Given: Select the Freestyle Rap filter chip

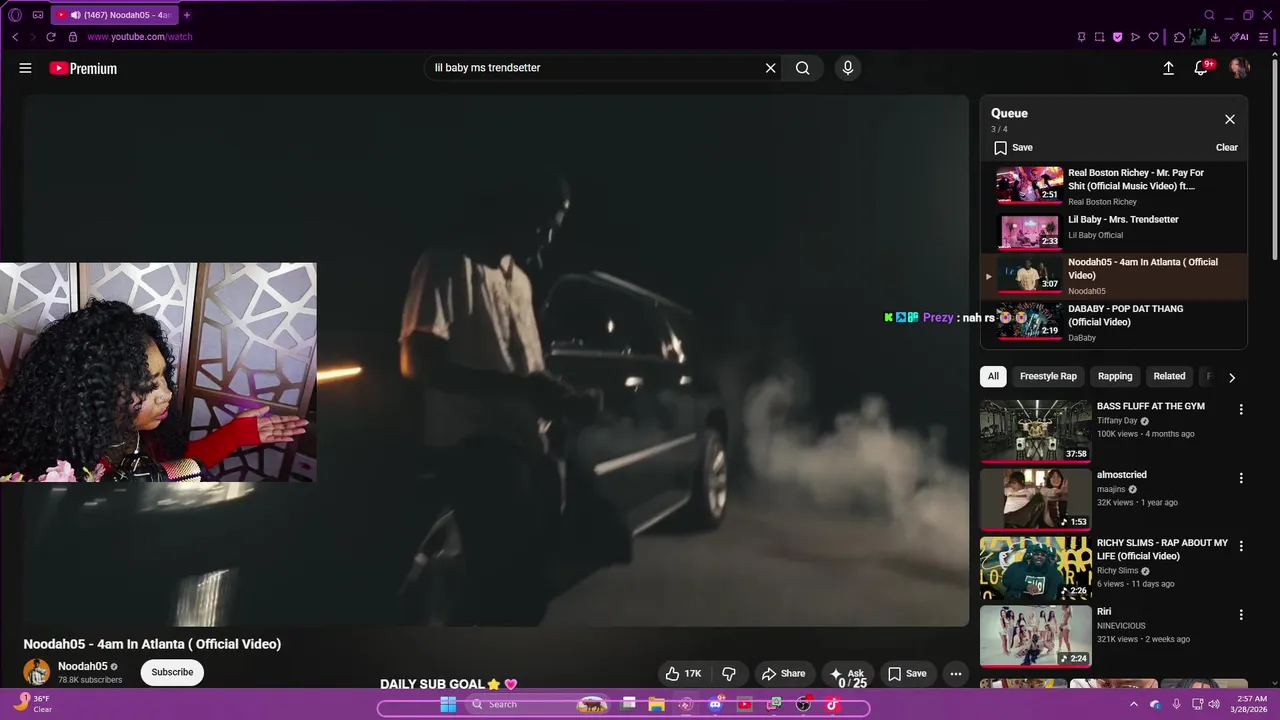Looking at the screenshot, I should coord(1048,376).
